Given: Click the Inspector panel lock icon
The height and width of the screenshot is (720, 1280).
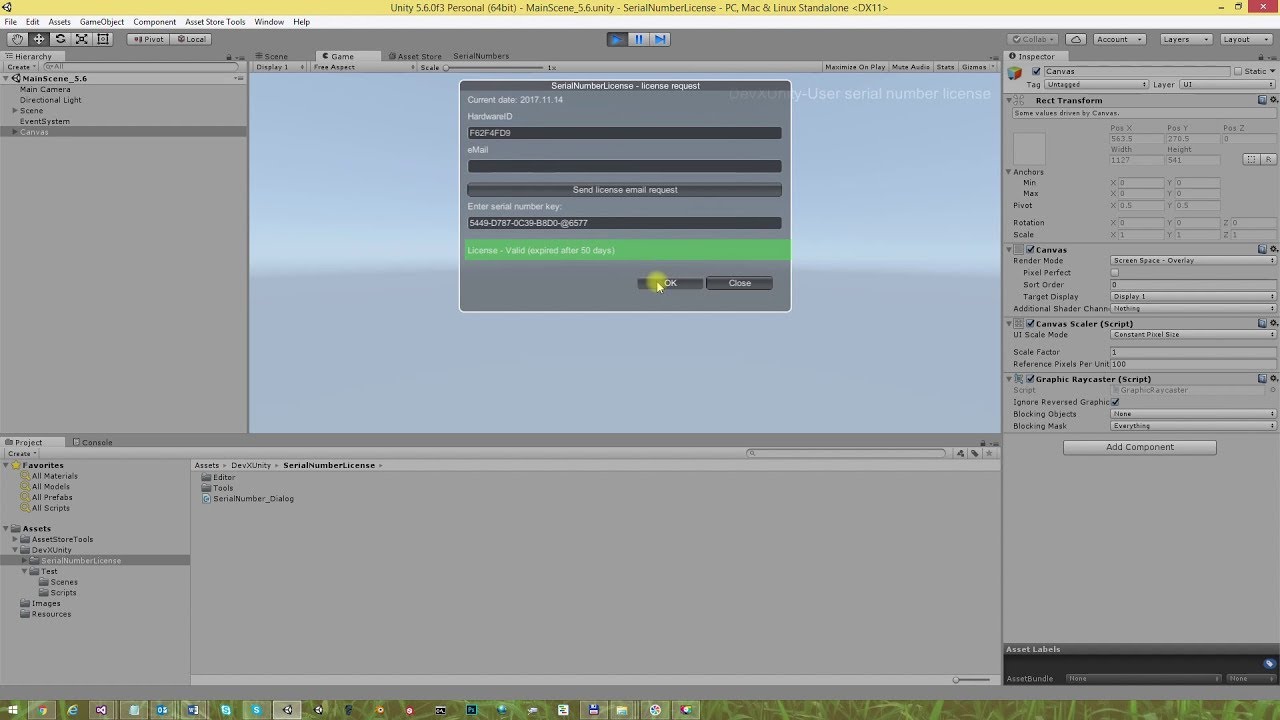Looking at the screenshot, I should (1260, 57).
